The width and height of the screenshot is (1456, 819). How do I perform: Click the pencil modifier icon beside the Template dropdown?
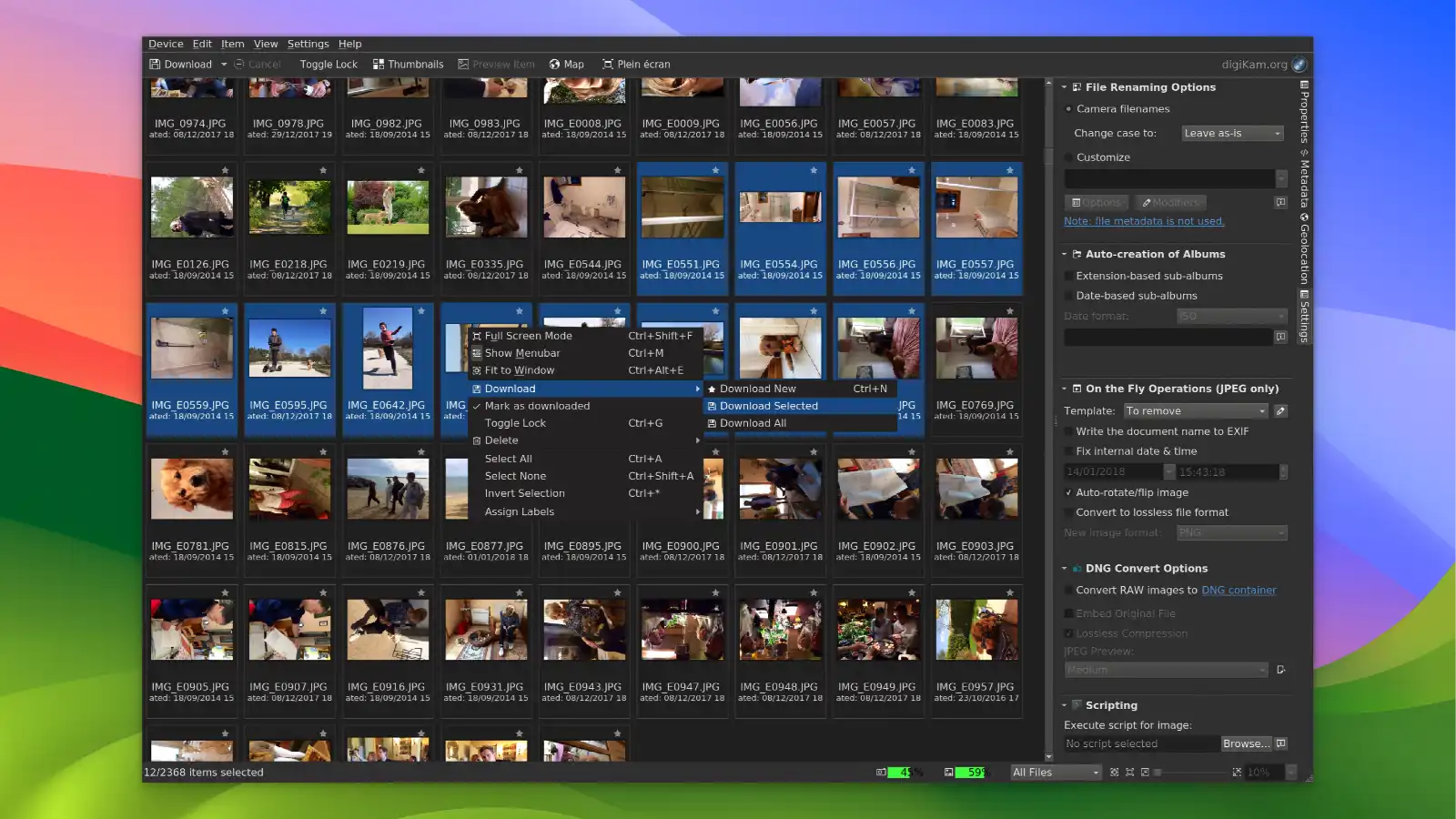click(1280, 410)
